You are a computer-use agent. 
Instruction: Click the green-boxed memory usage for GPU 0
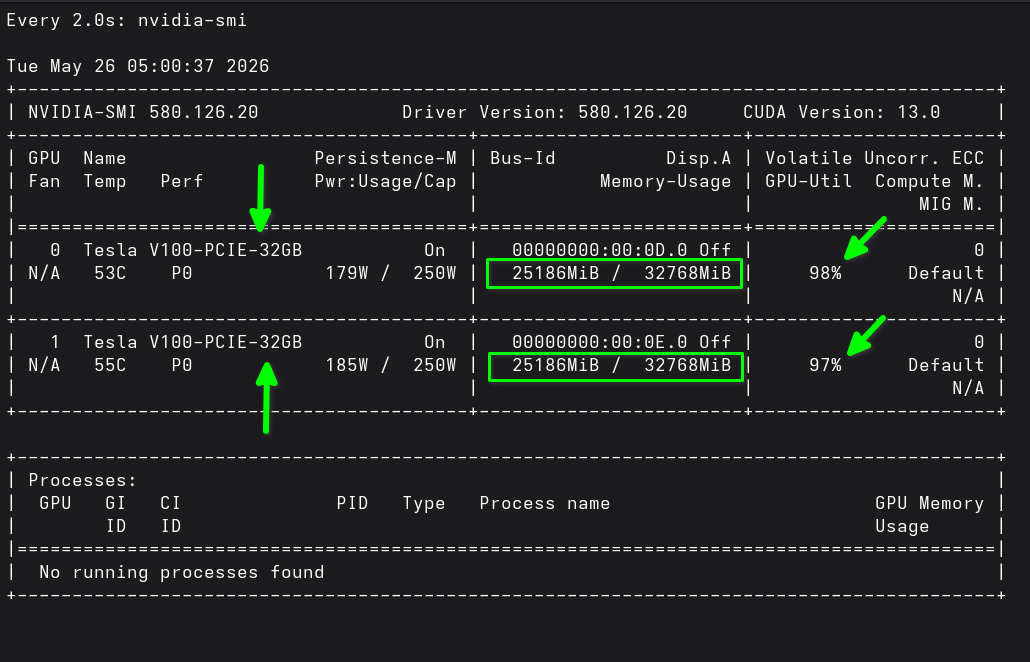[x=614, y=273]
